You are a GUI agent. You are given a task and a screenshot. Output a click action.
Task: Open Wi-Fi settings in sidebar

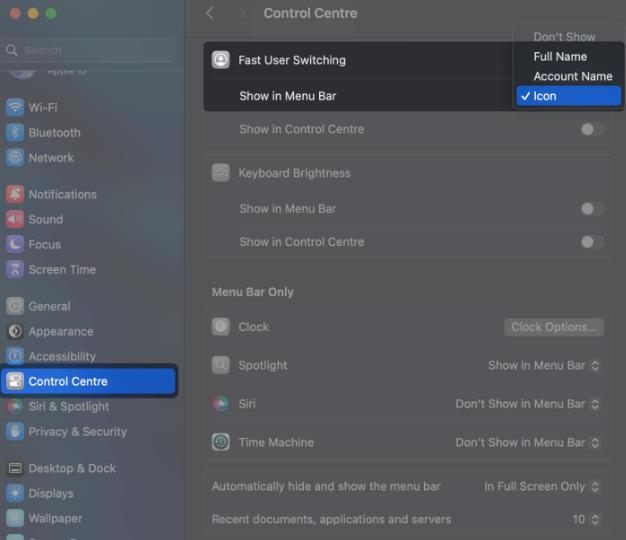[42, 108]
